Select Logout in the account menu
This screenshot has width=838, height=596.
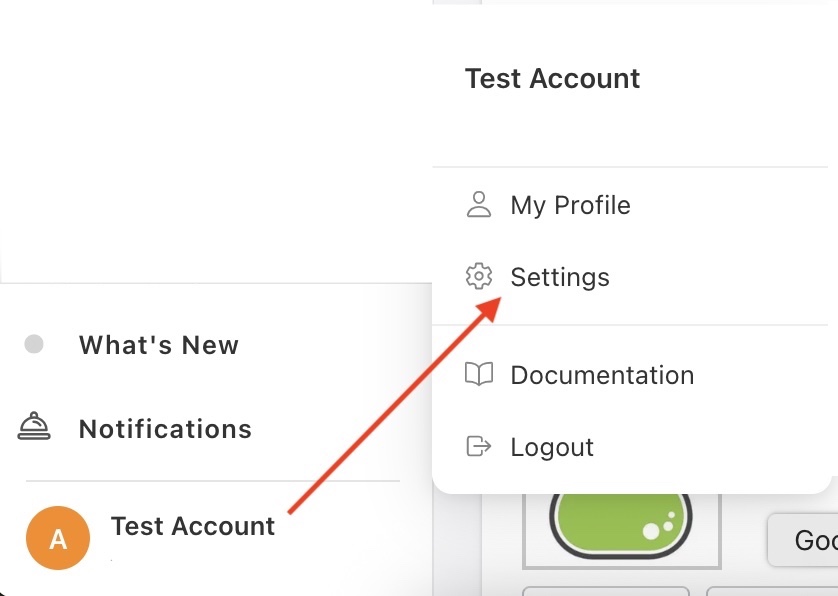pyautogui.click(x=552, y=446)
